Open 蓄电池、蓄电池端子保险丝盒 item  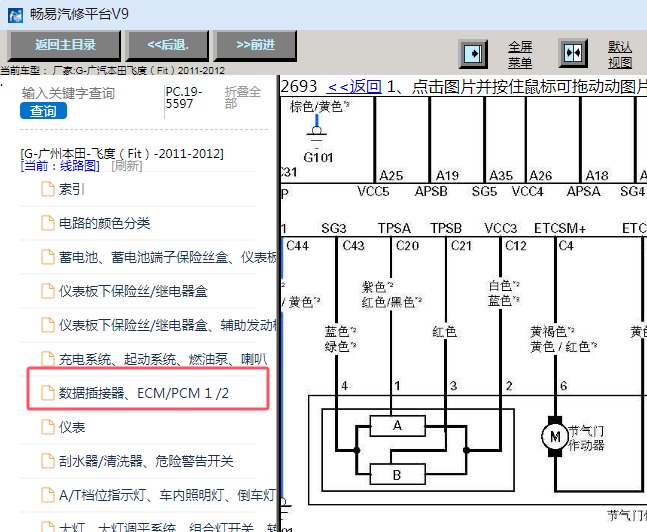pos(168,258)
